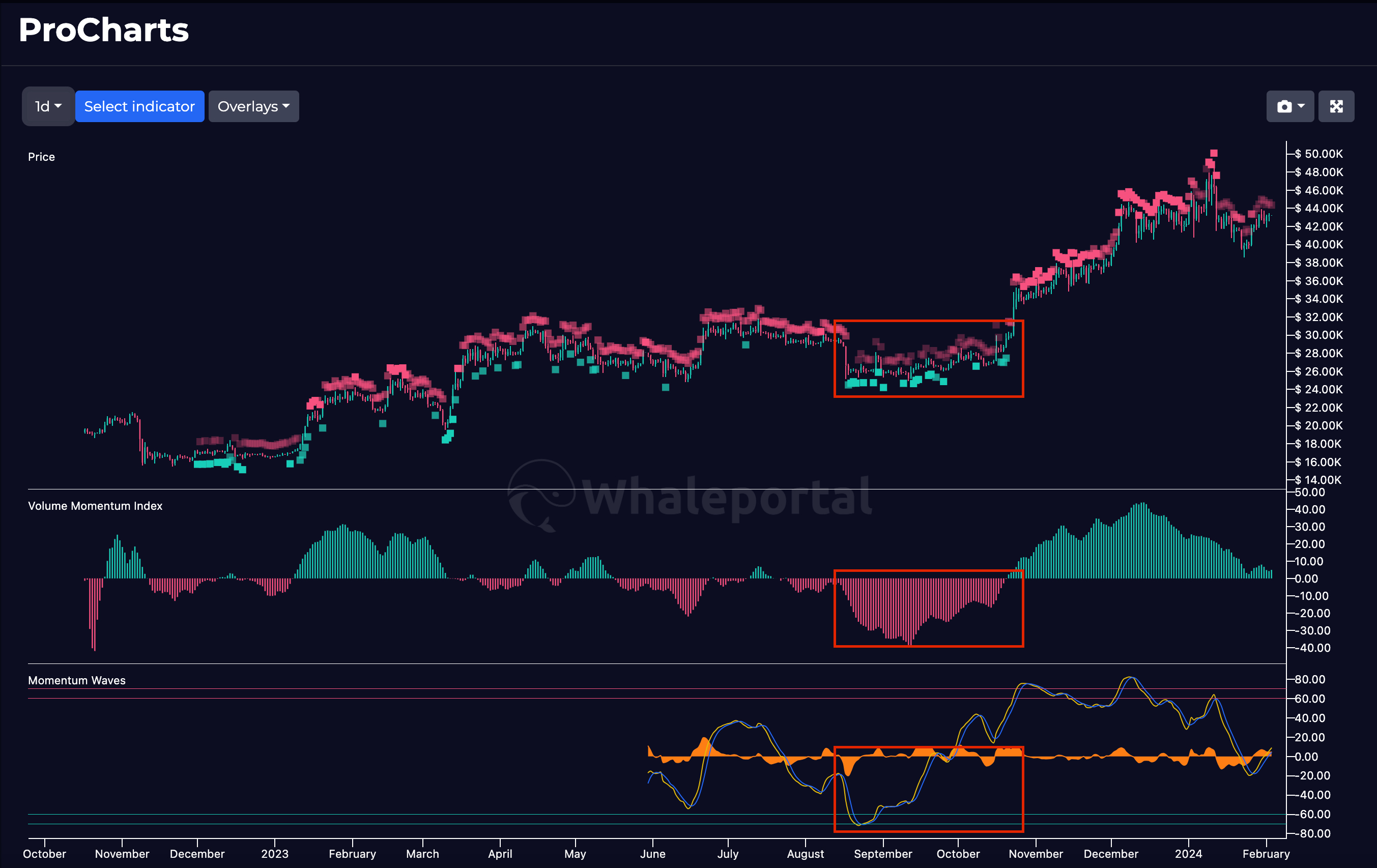Click the Select indicator button
Screen dimensions: 1377x868
[x=139, y=106]
